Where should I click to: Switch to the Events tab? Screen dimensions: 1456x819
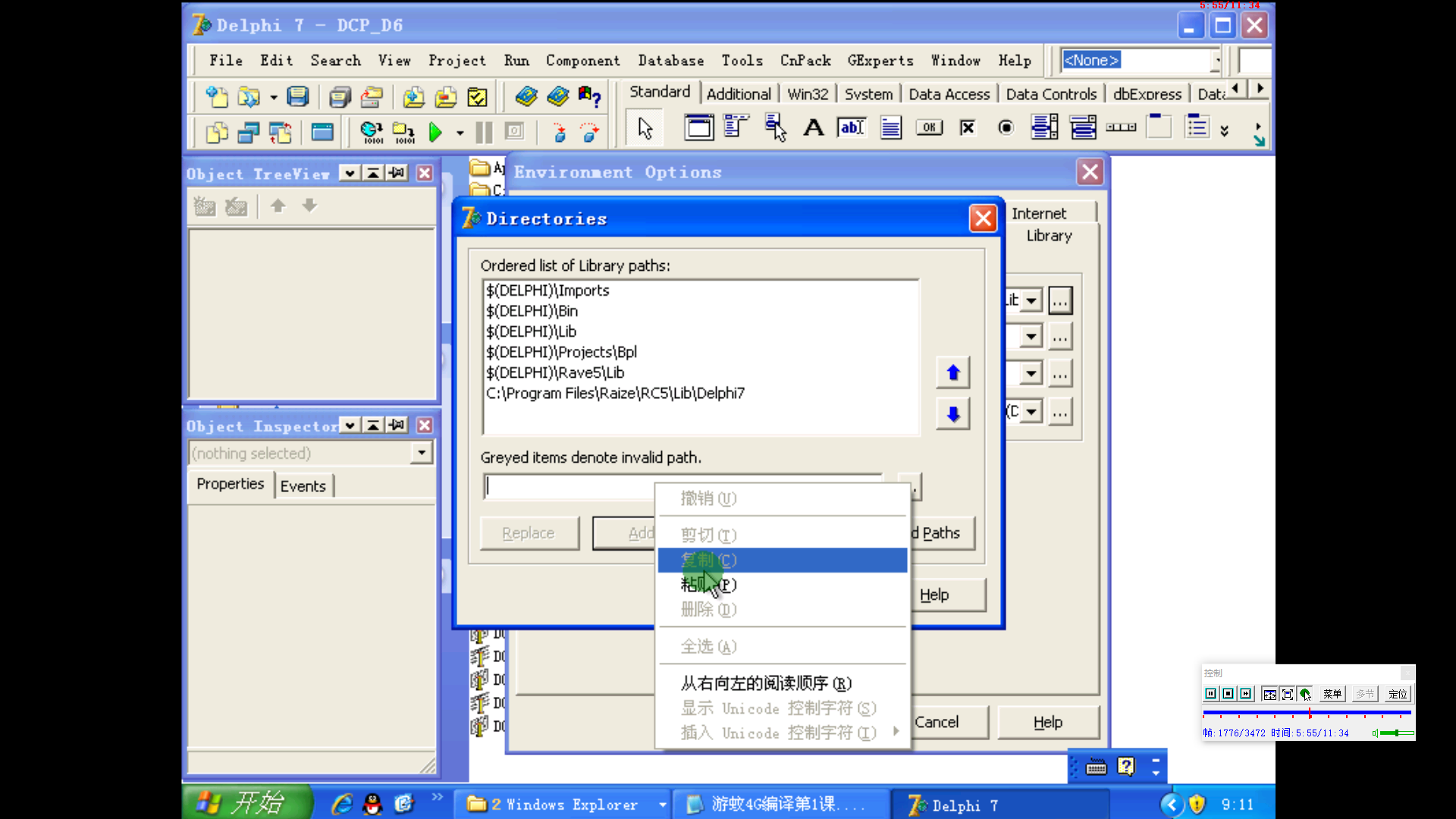point(303,486)
